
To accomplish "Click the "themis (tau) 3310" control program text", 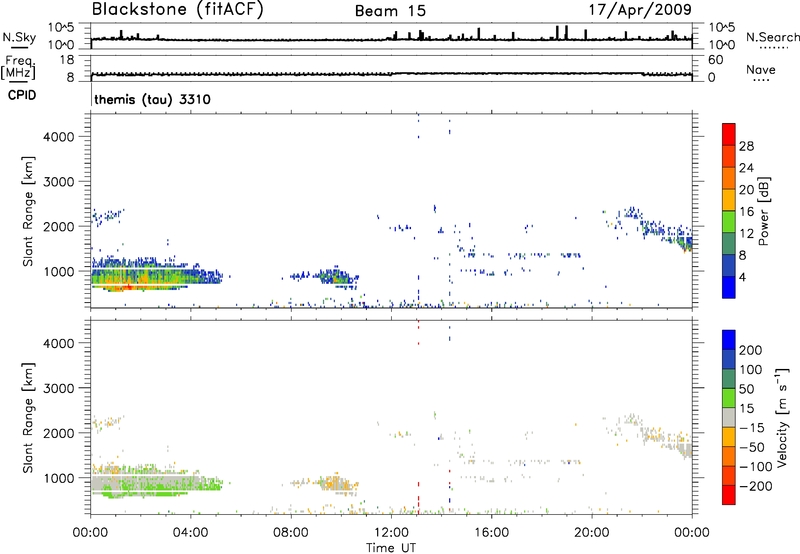I will [x=152, y=99].
